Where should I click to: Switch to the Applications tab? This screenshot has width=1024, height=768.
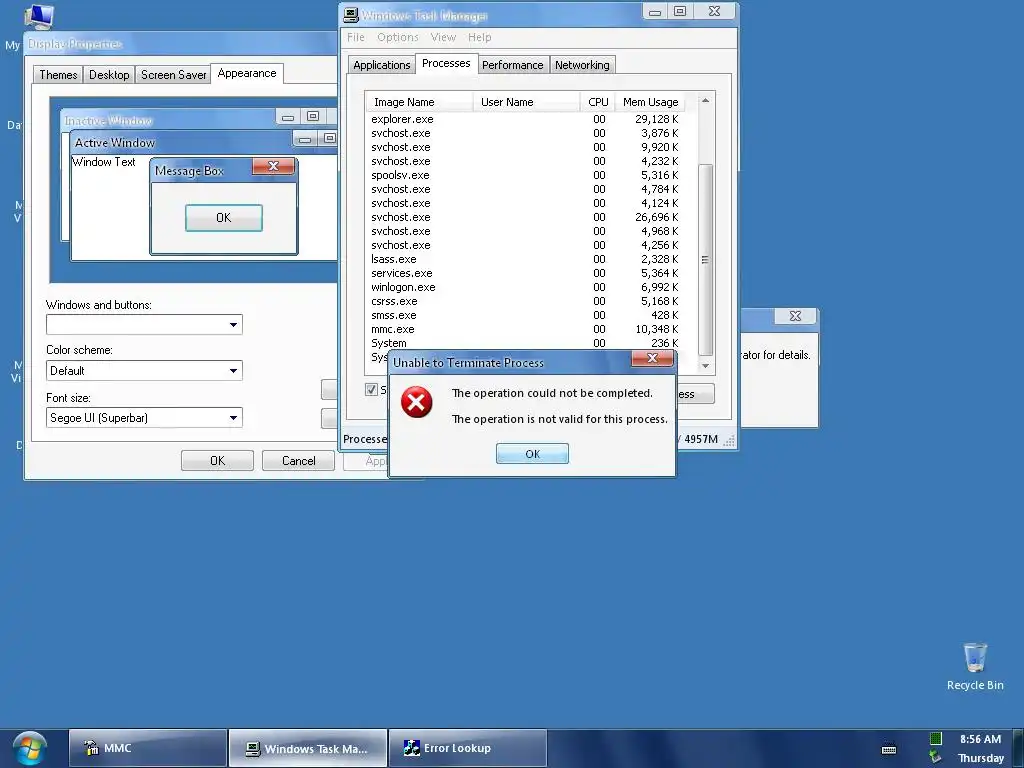[381, 65]
